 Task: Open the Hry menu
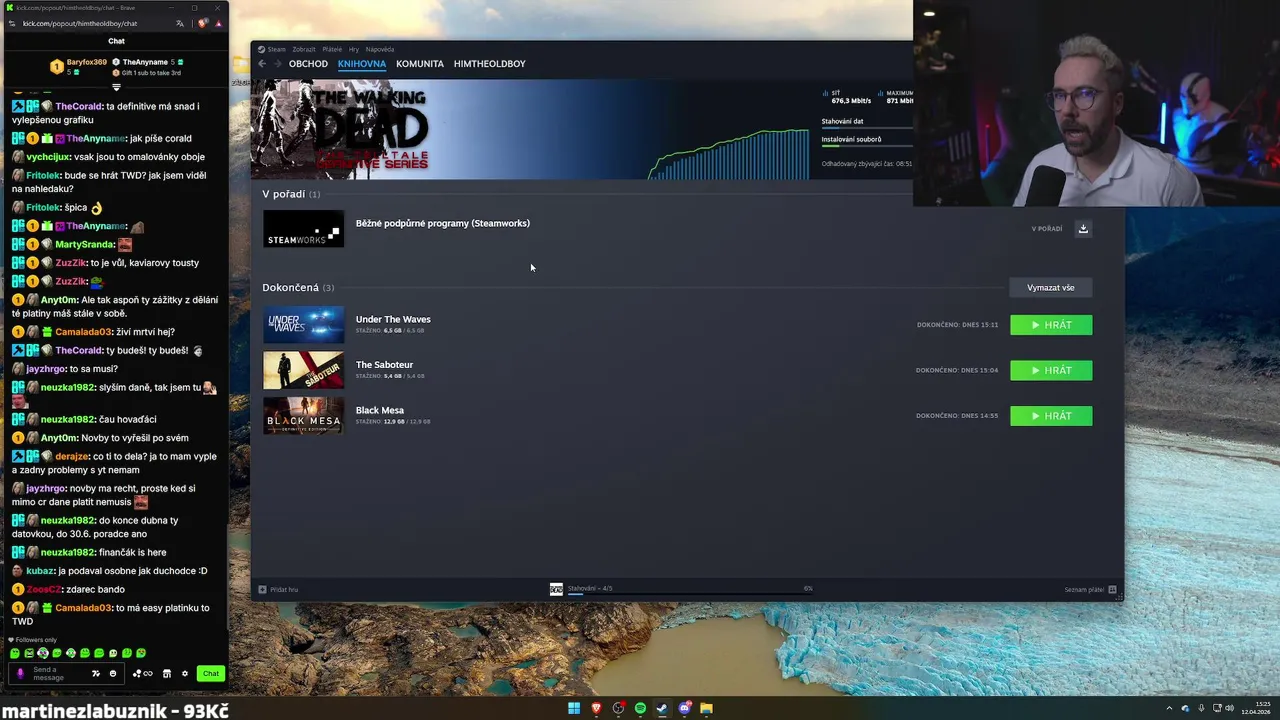[354, 49]
